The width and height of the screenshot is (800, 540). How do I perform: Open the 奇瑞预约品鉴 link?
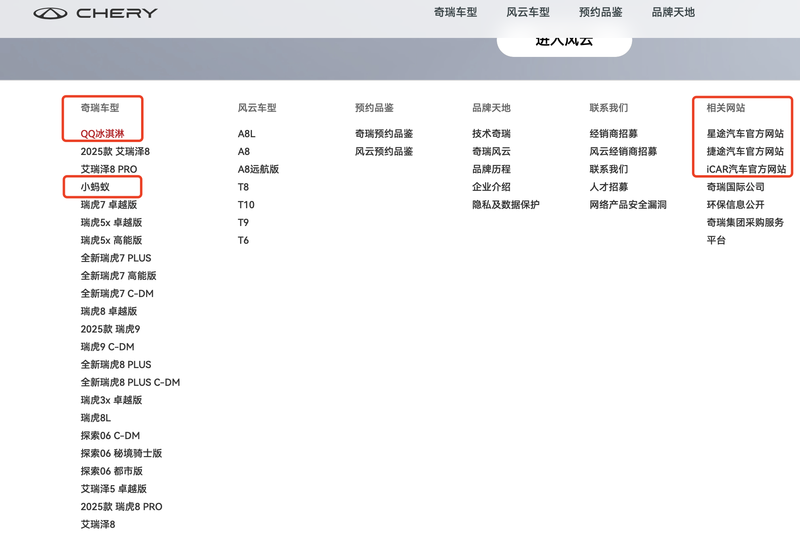coord(384,134)
